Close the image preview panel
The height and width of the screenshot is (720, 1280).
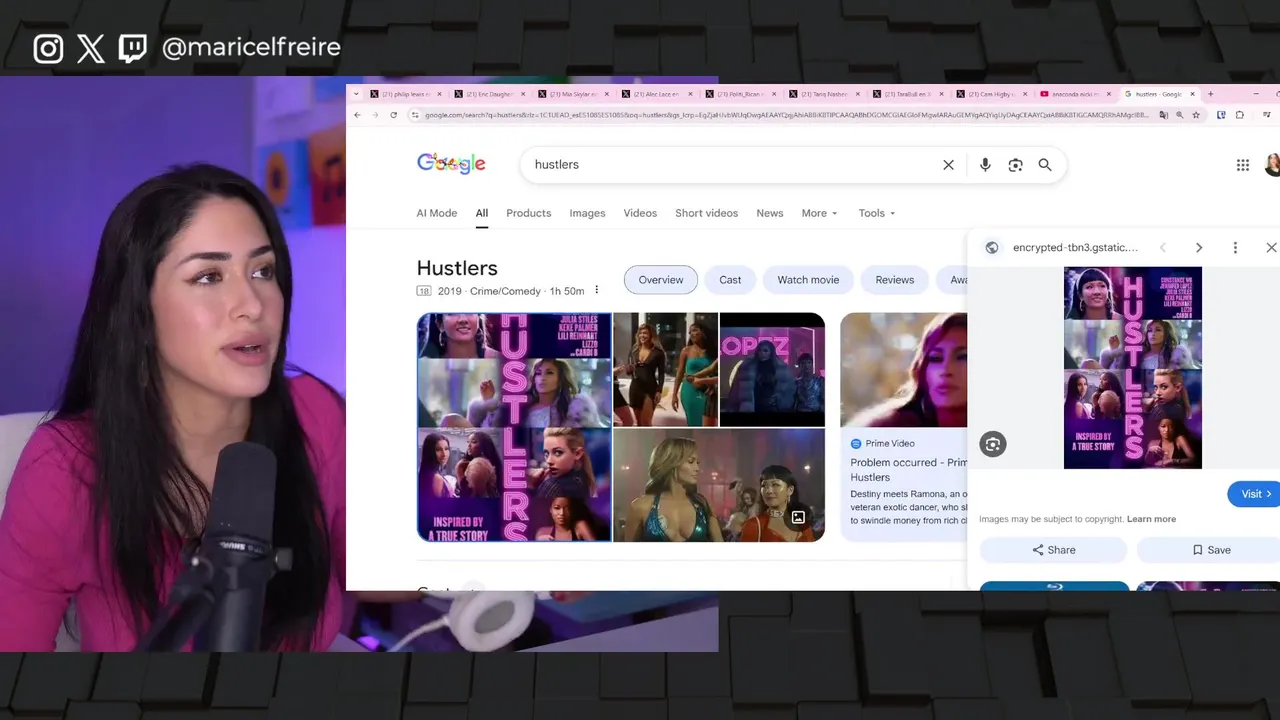pos(1271,248)
